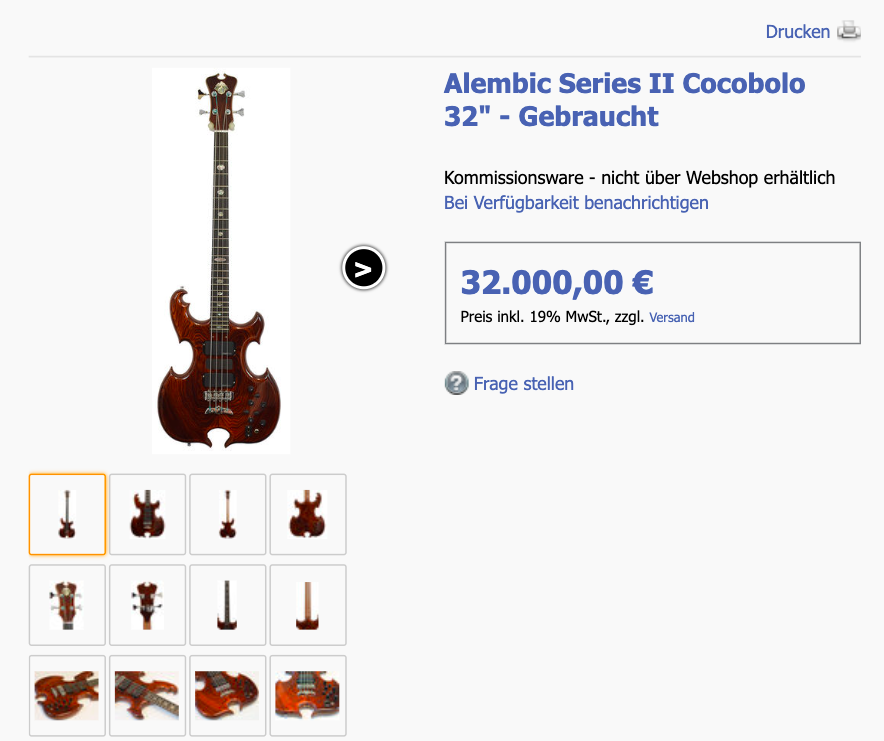Select the headstock back thumbnail

[147, 605]
